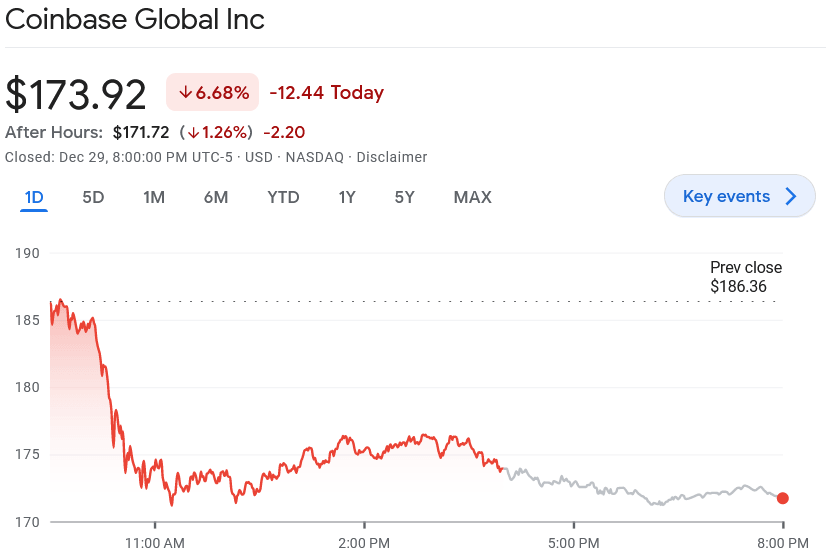Show the 6M chart view

tap(216, 197)
